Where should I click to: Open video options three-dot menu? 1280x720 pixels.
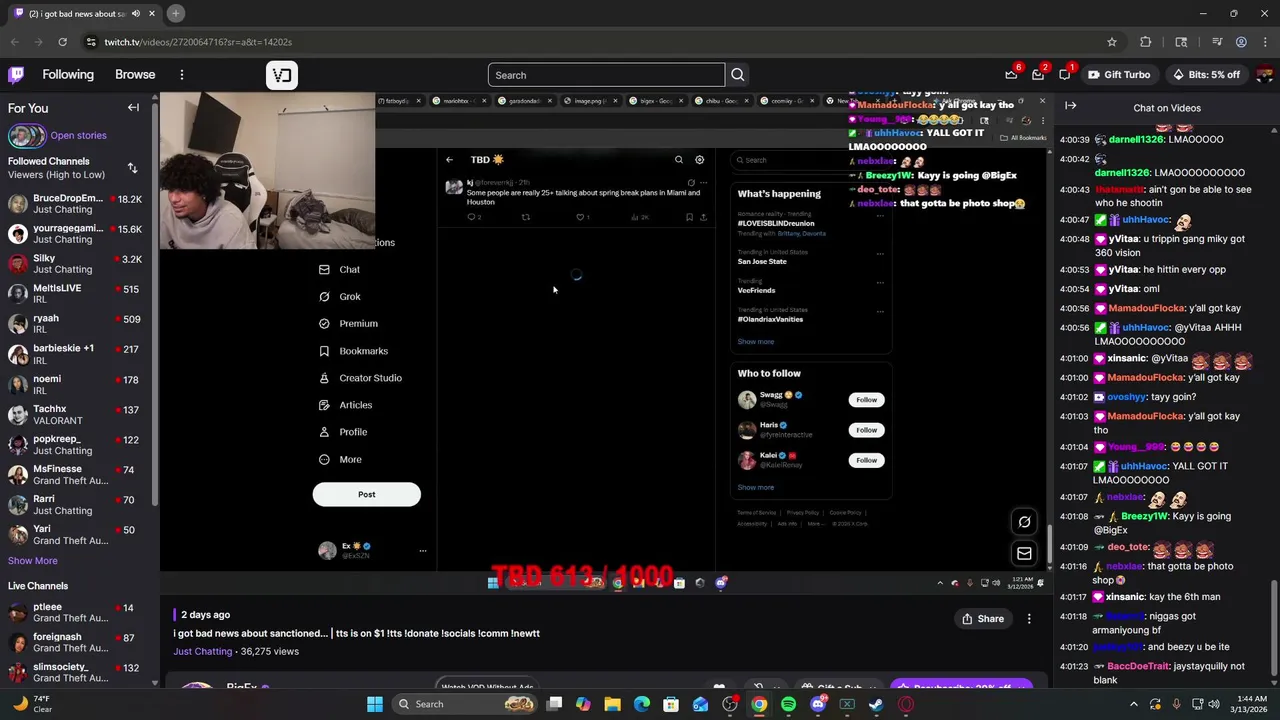[1029, 619]
